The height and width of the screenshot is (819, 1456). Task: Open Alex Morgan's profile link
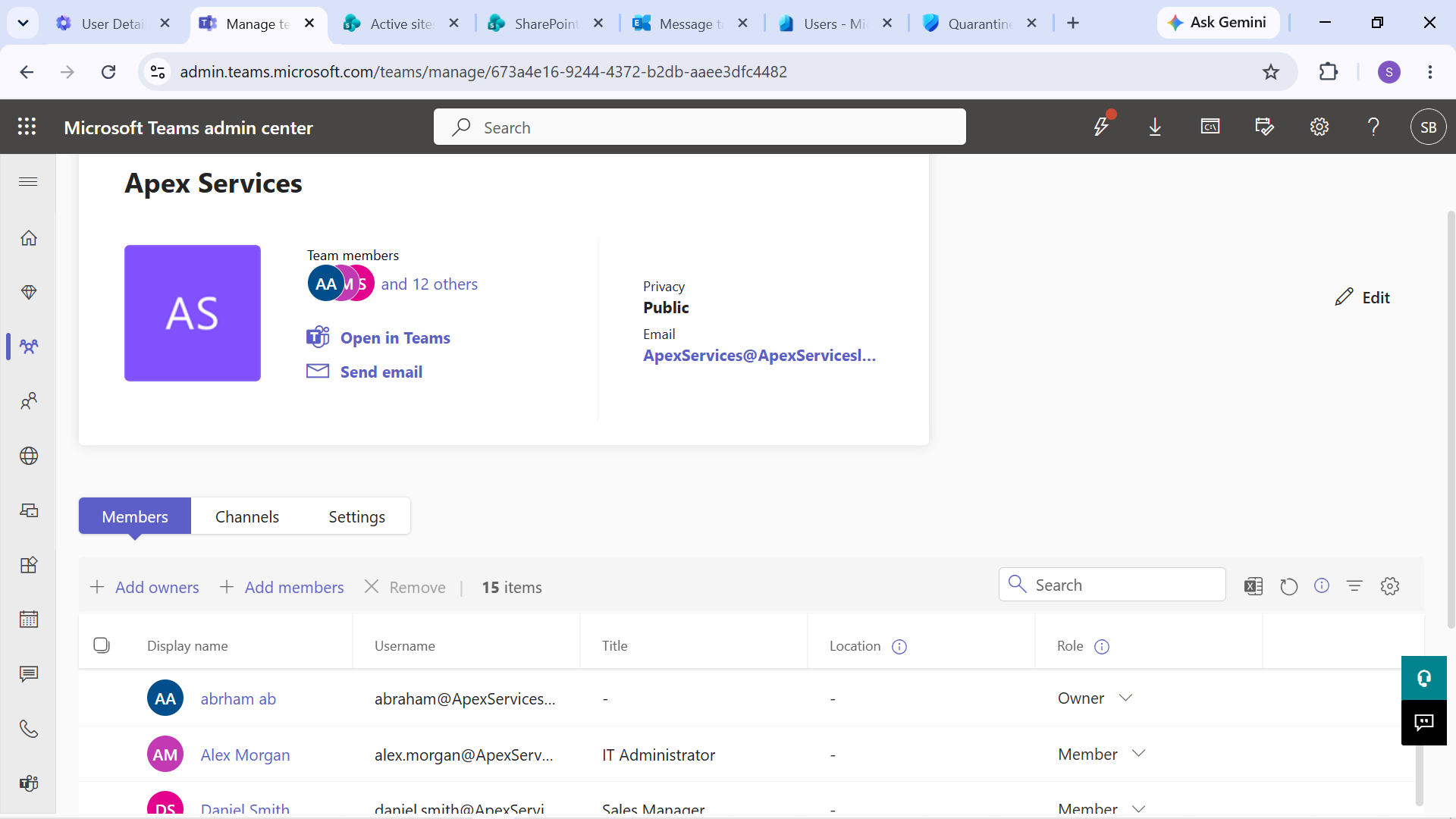245,755
